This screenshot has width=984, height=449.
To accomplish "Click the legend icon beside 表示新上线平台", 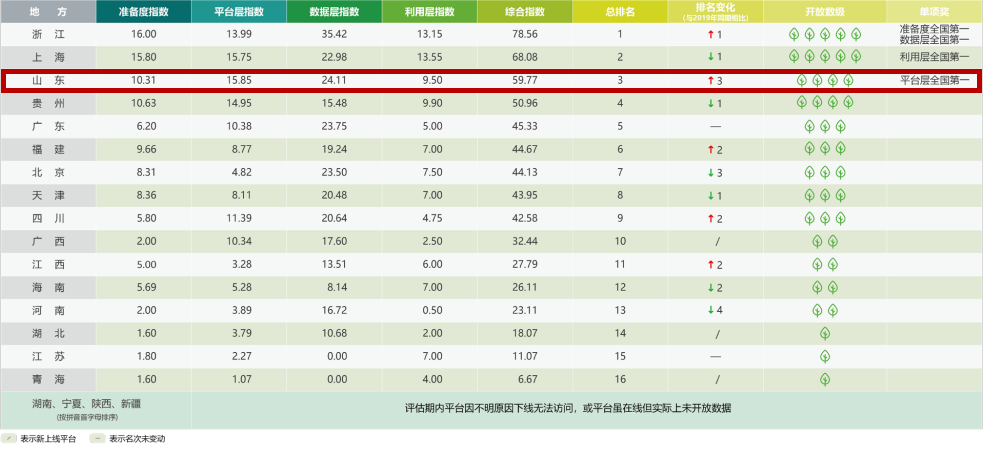I will coord(9,439).
